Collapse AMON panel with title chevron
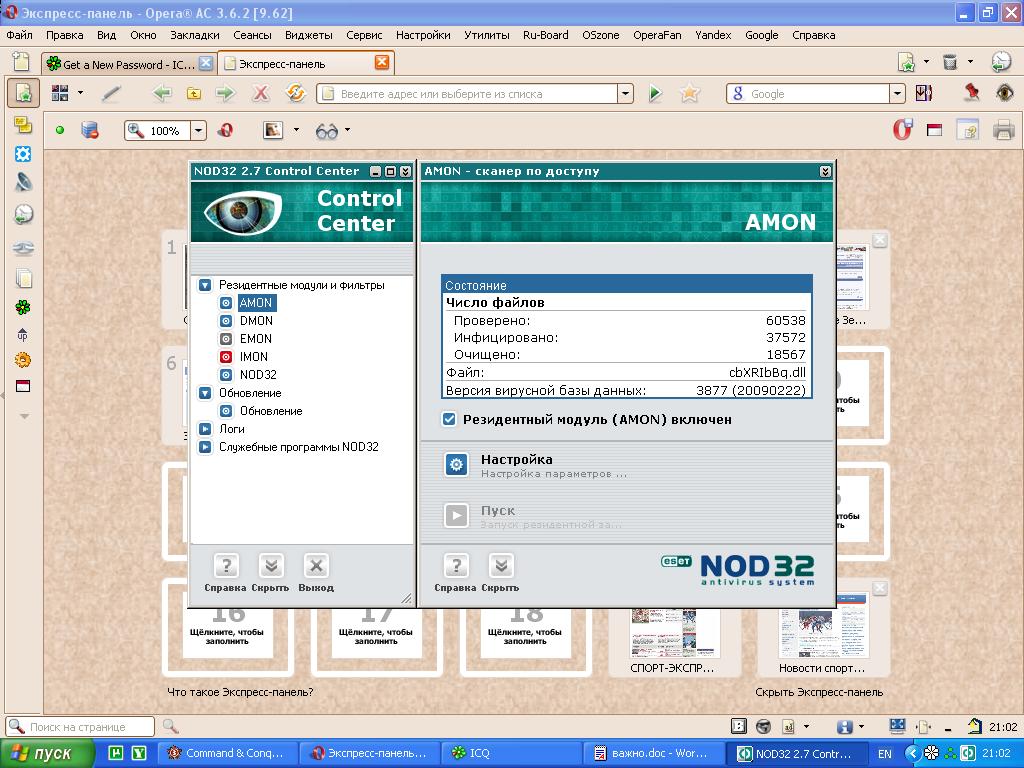This screenshot has height=768, width=1024. pyautogui.click(x=825, y=172)
